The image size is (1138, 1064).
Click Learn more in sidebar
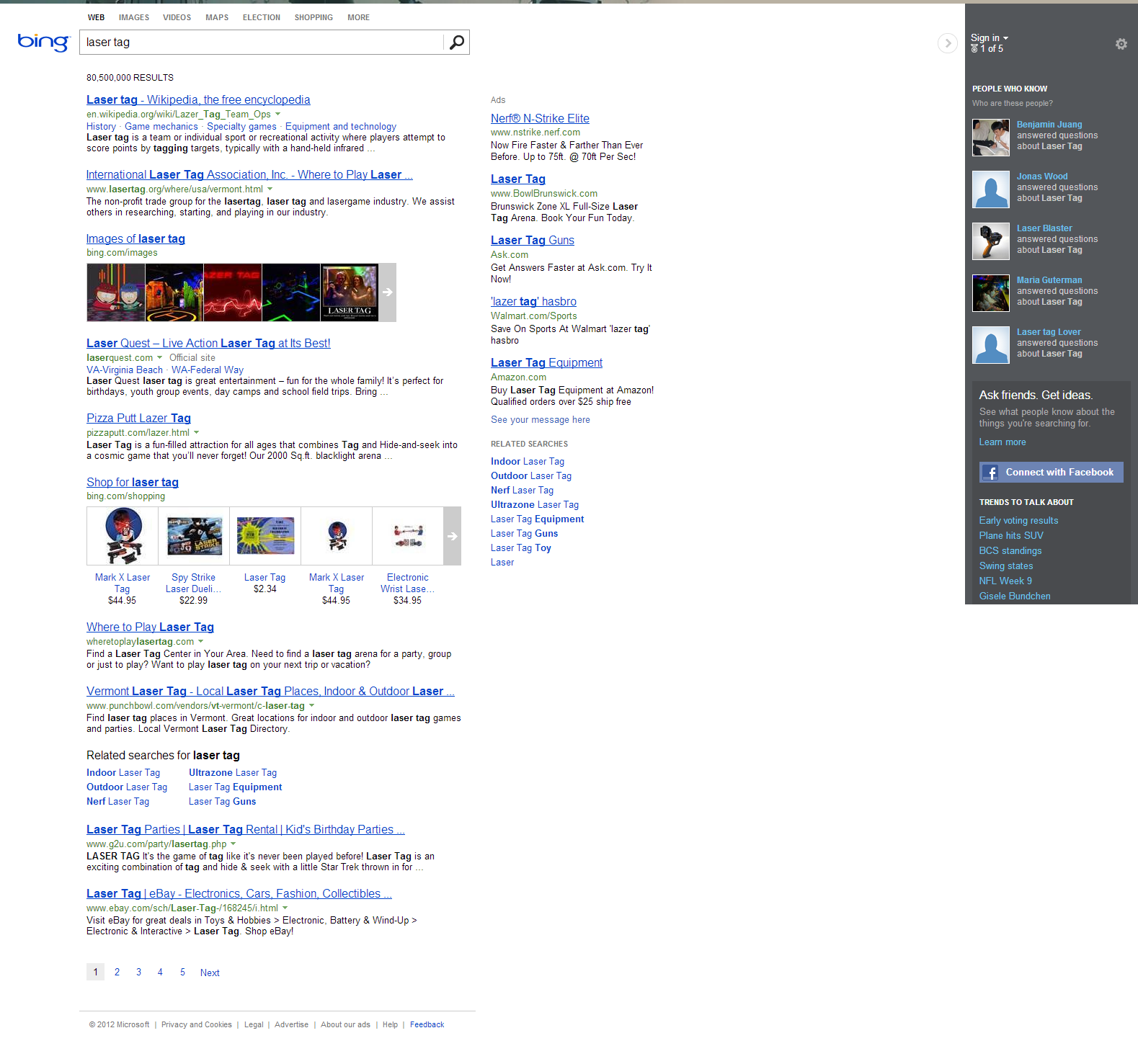(x=1002, y=442)
